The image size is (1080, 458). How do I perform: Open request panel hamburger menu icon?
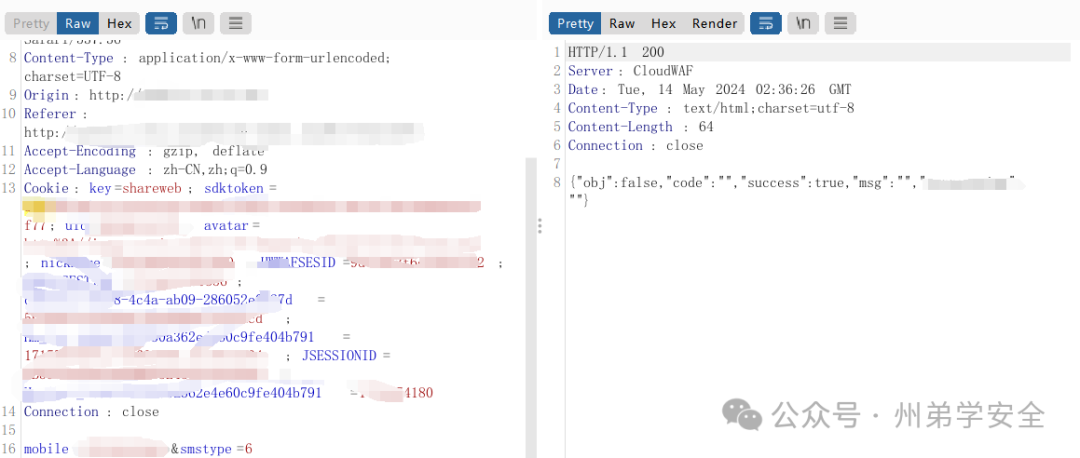236,23
